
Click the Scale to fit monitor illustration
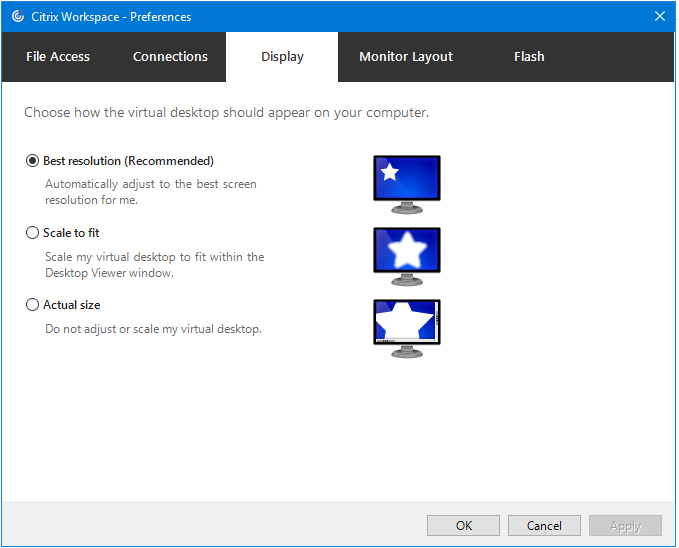pos(407,257)
